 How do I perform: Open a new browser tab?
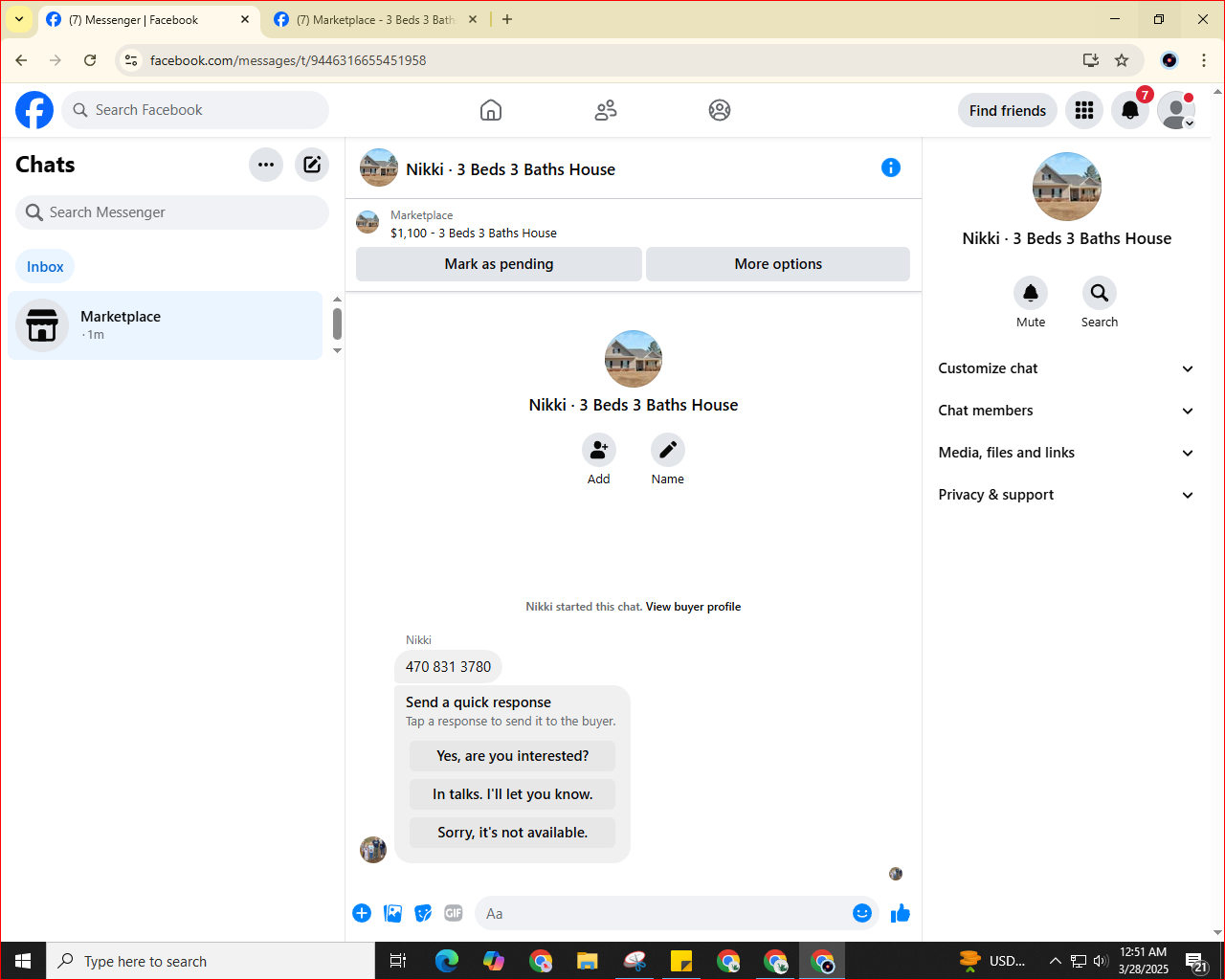507,19
